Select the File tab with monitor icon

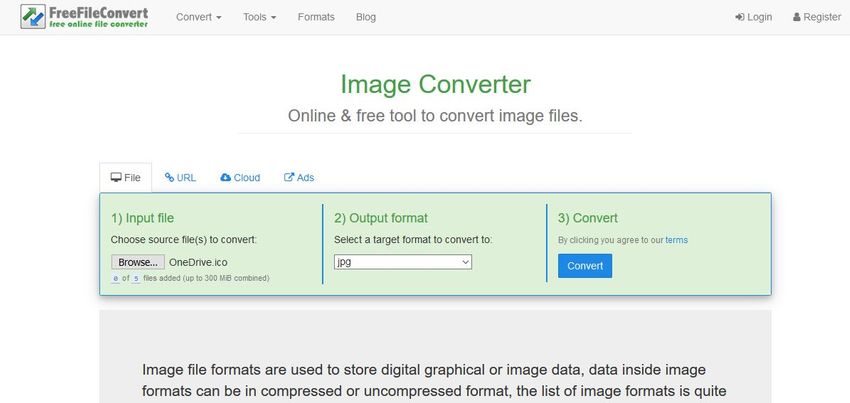(x=125, y=177)
